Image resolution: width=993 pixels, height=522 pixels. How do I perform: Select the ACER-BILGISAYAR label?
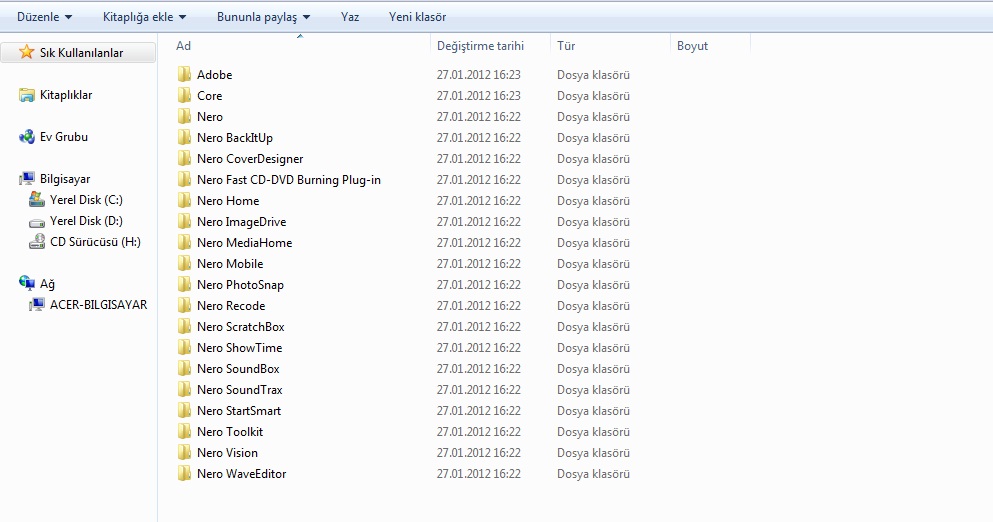click(99, 305)
